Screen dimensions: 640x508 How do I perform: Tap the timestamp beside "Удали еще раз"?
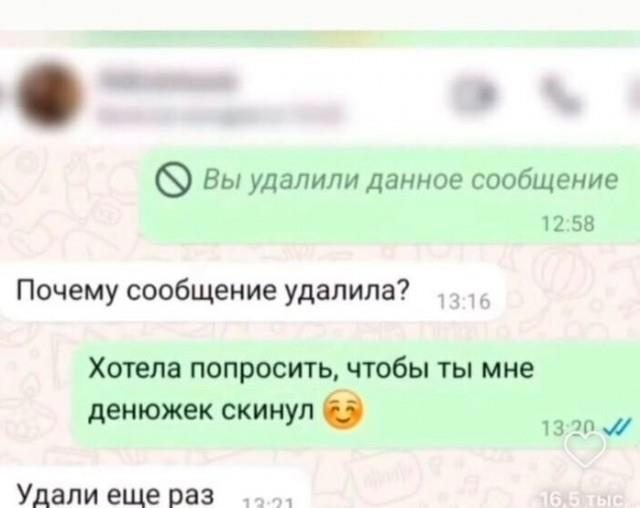click(x=266, y=503)
